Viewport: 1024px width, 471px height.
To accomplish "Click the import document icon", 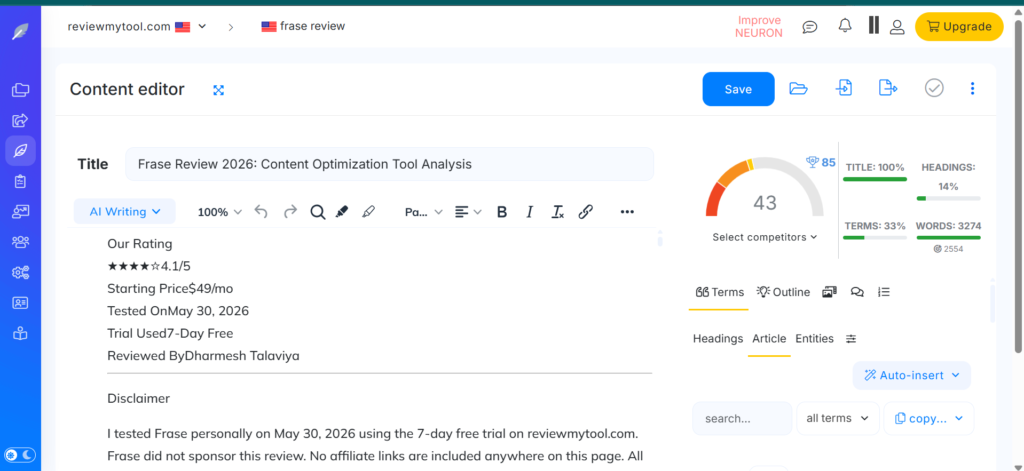I will tap(844, 88).
